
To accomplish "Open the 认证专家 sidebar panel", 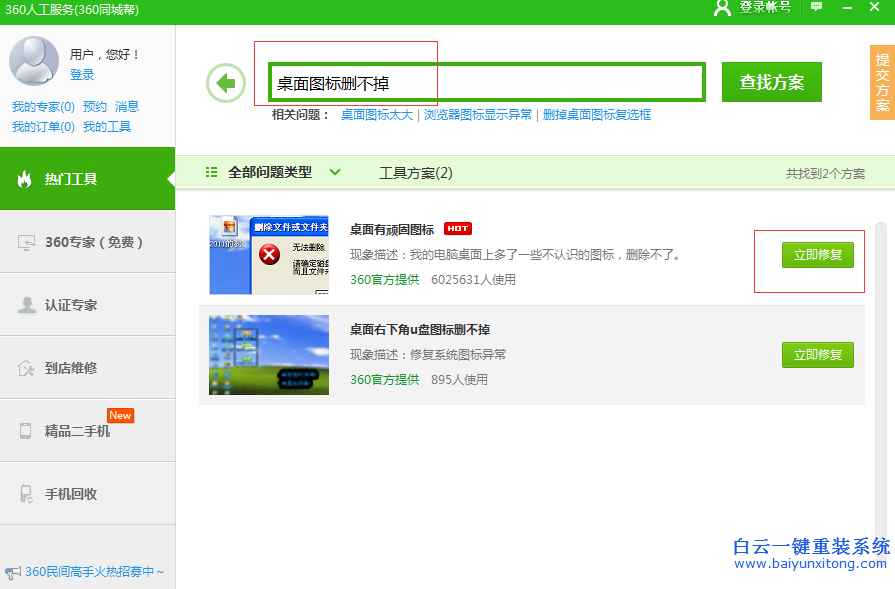I will pyautogui.click(x=88, y=304).
